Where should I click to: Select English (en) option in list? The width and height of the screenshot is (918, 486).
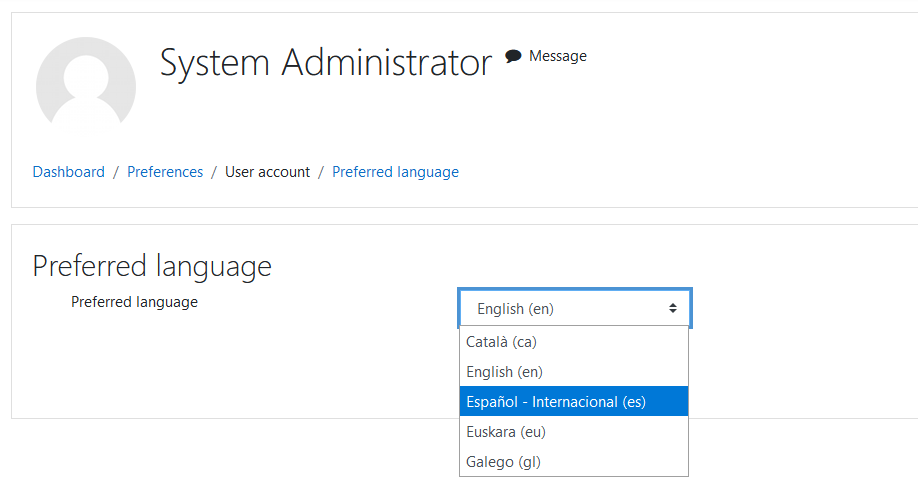(x=574, y=371)
